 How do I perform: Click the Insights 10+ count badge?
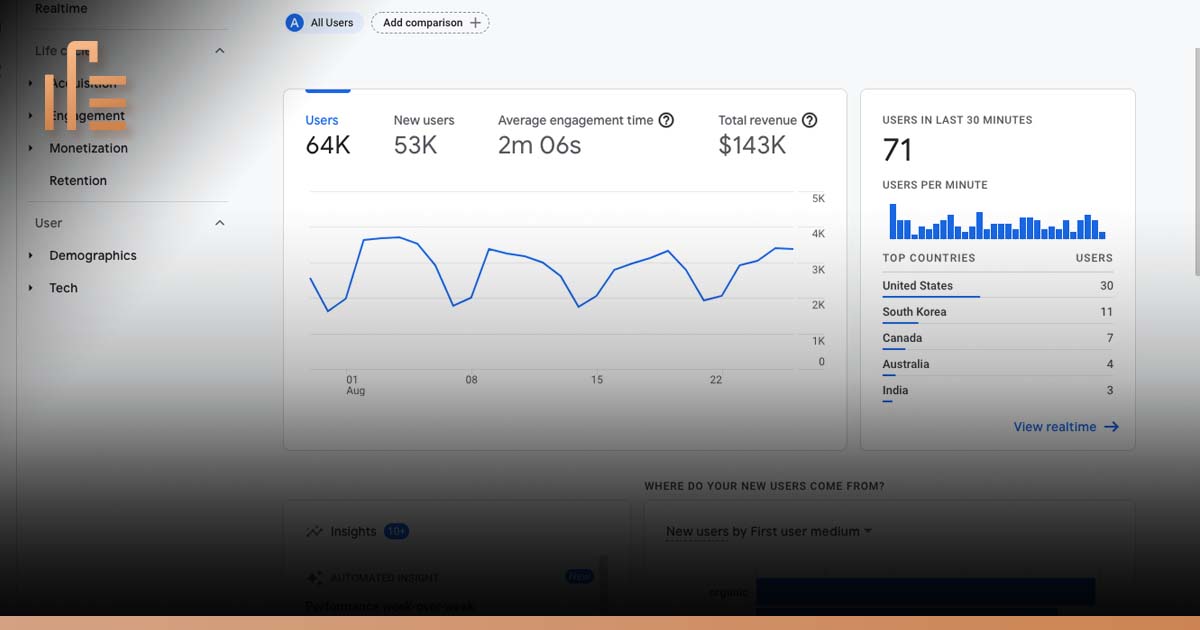[x=396, y=532]
